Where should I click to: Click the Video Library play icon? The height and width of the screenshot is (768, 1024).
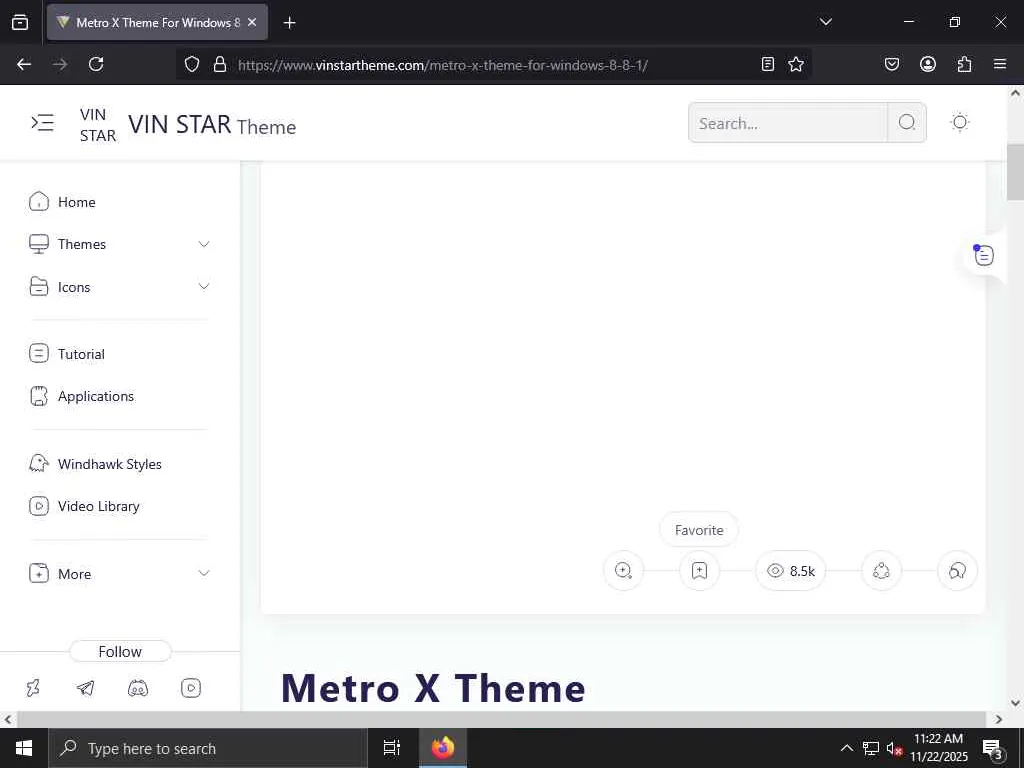[39, 506]
